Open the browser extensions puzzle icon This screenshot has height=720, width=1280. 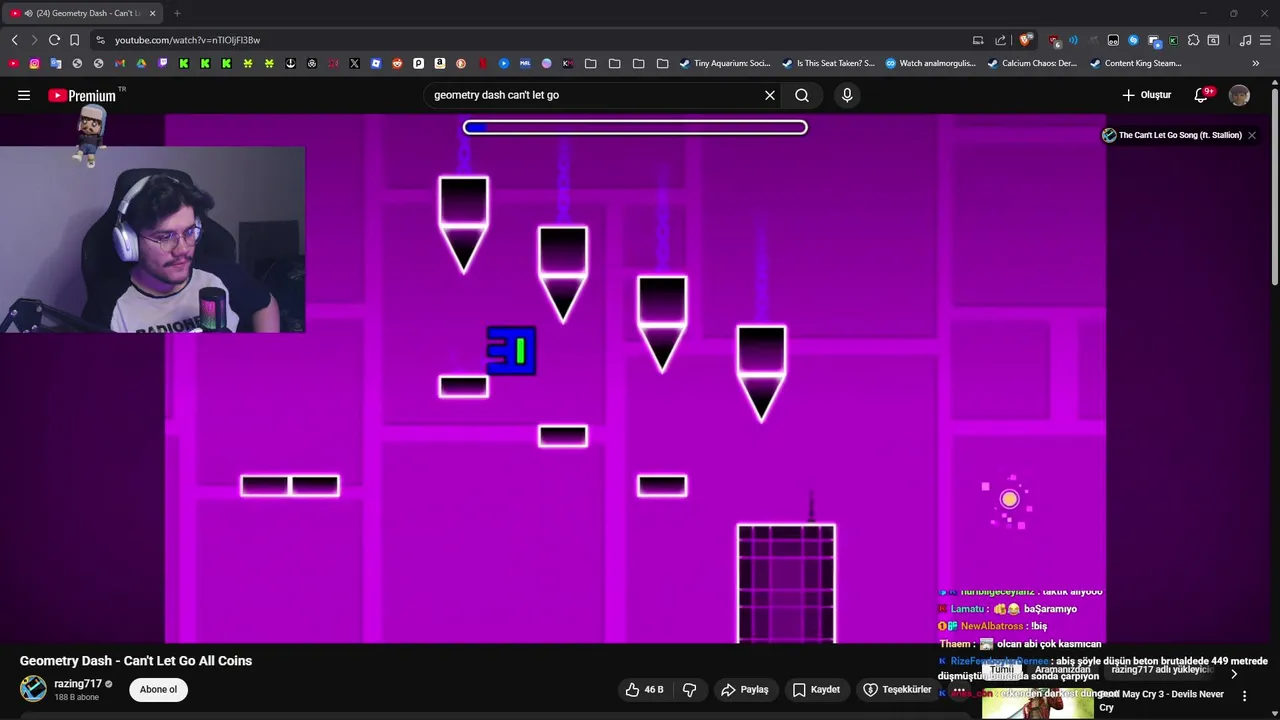[x=1193, y=40]
